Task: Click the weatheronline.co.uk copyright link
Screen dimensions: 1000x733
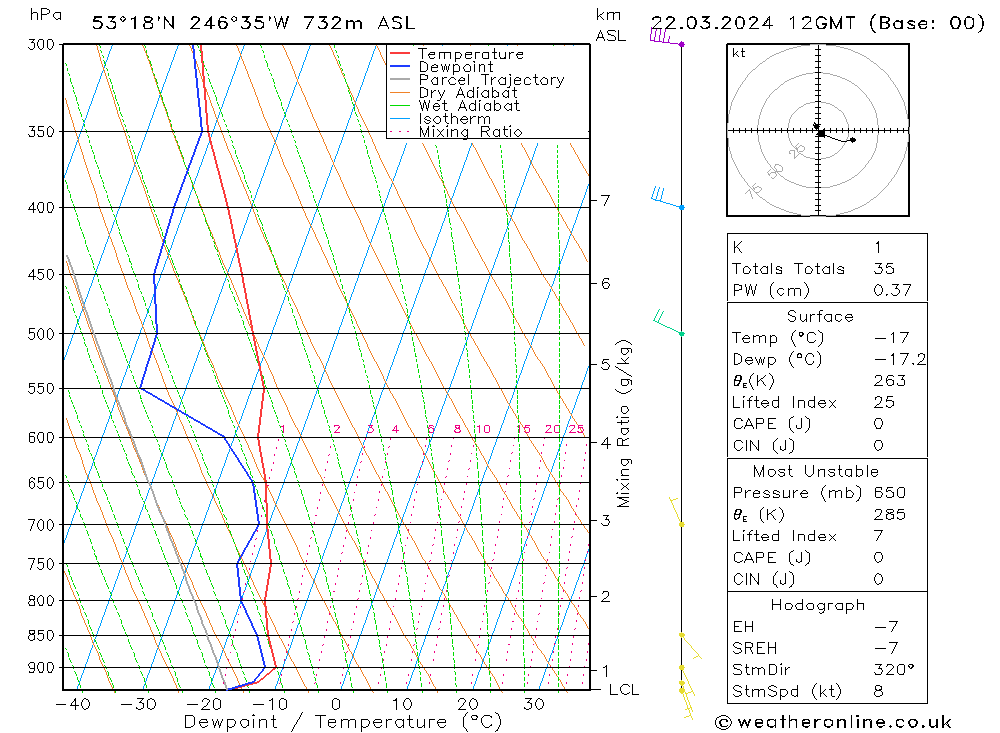Action: coord(833,722)
